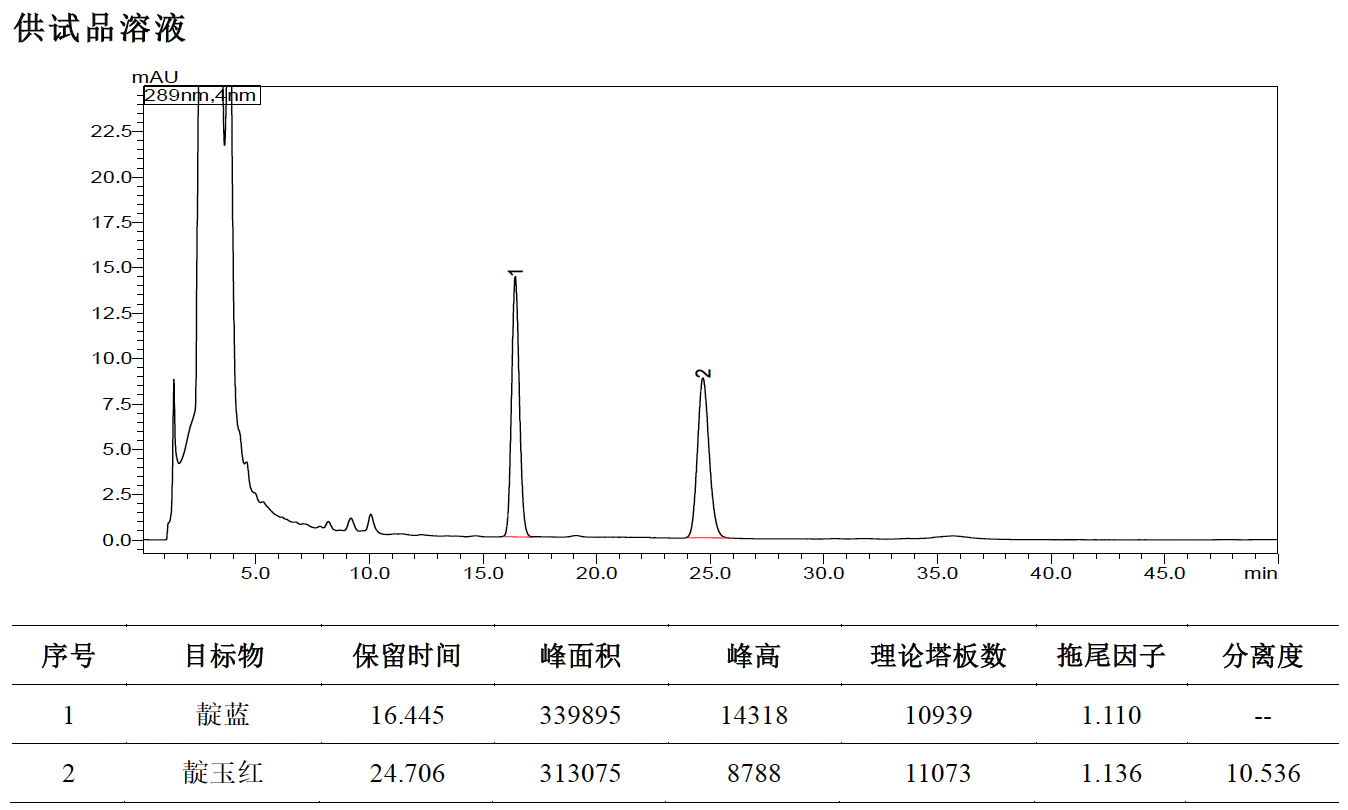Image resolution: width=1348 pixels, height=810 pixels.
Task: Click the 35.0 x-axis time label
Action: pos(937,573)
